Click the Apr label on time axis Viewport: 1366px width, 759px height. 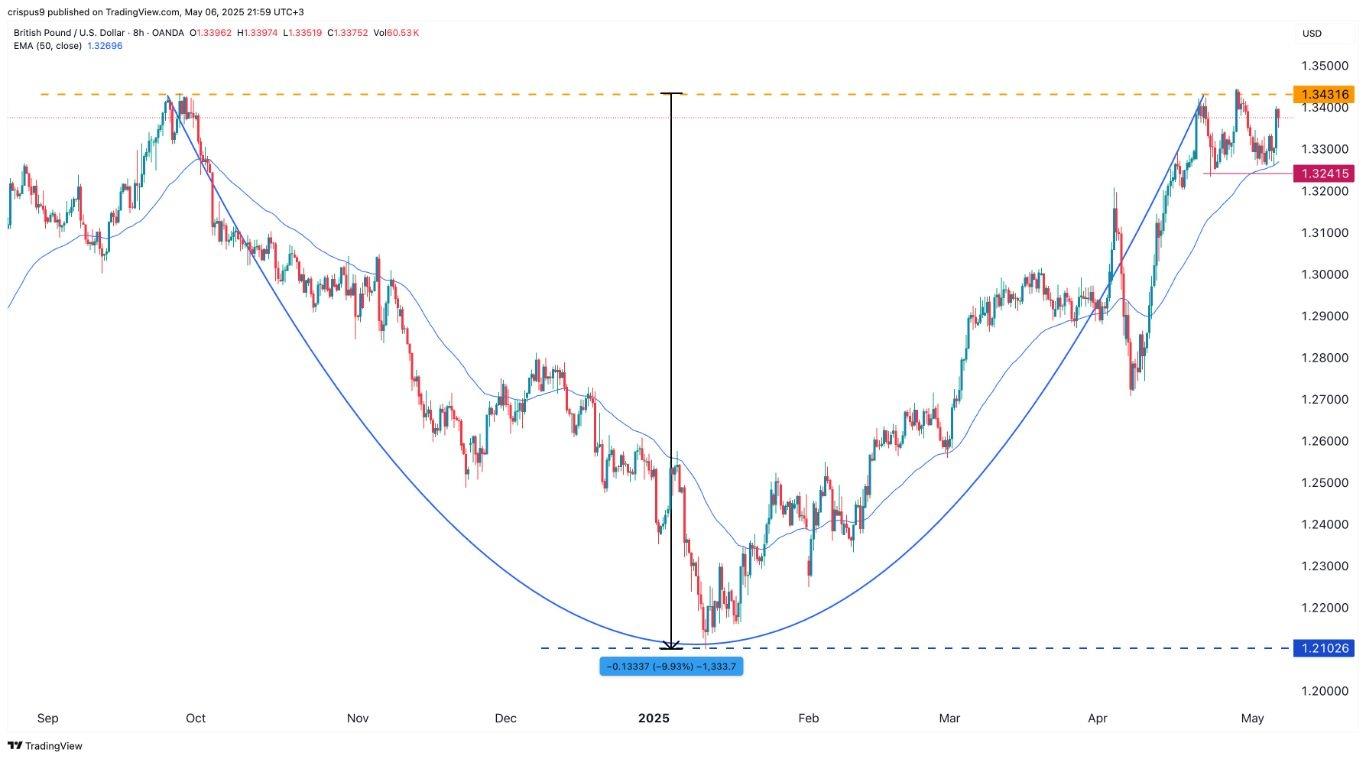point(1097,718)
